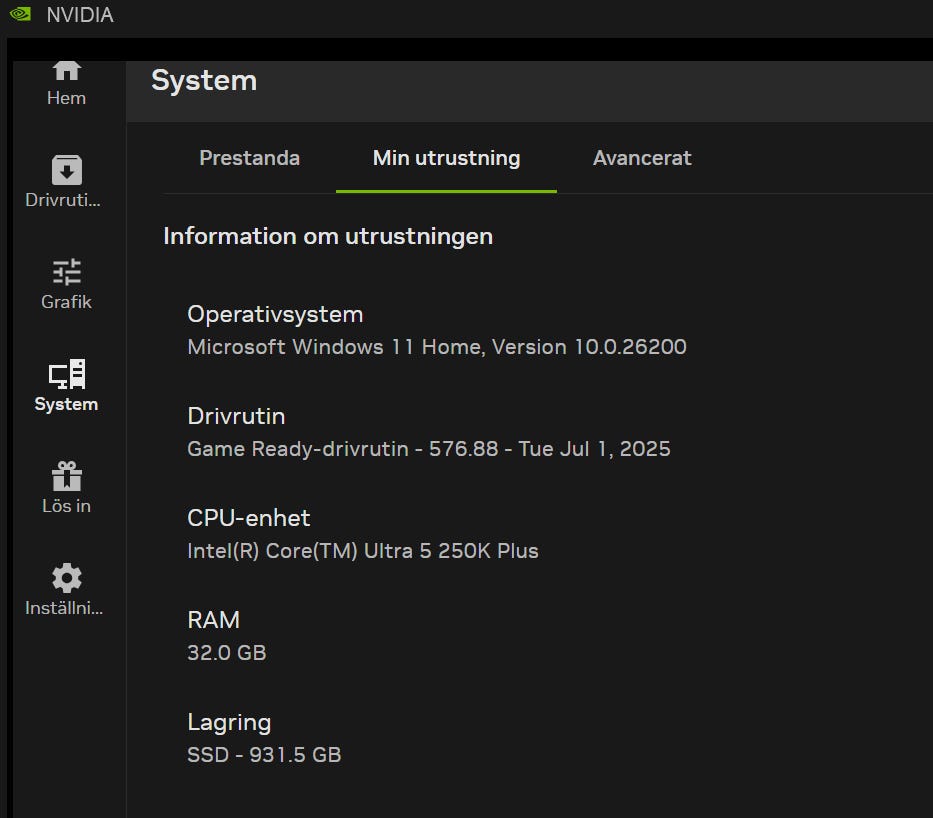Screen dimensions: 933x818
Task: Click the Game Ready-drivrutin 576.88 text
Action: click(428, 449)
